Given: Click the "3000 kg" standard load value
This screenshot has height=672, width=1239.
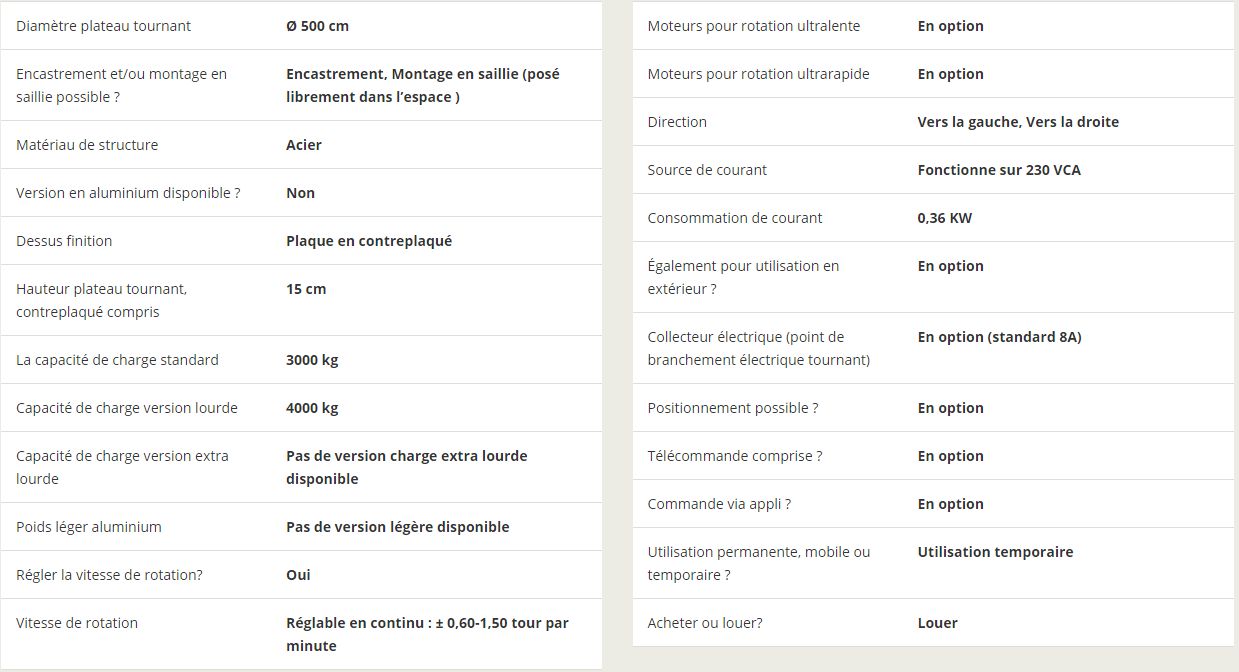Looking at the screenshot, I should tap(312, 360).
